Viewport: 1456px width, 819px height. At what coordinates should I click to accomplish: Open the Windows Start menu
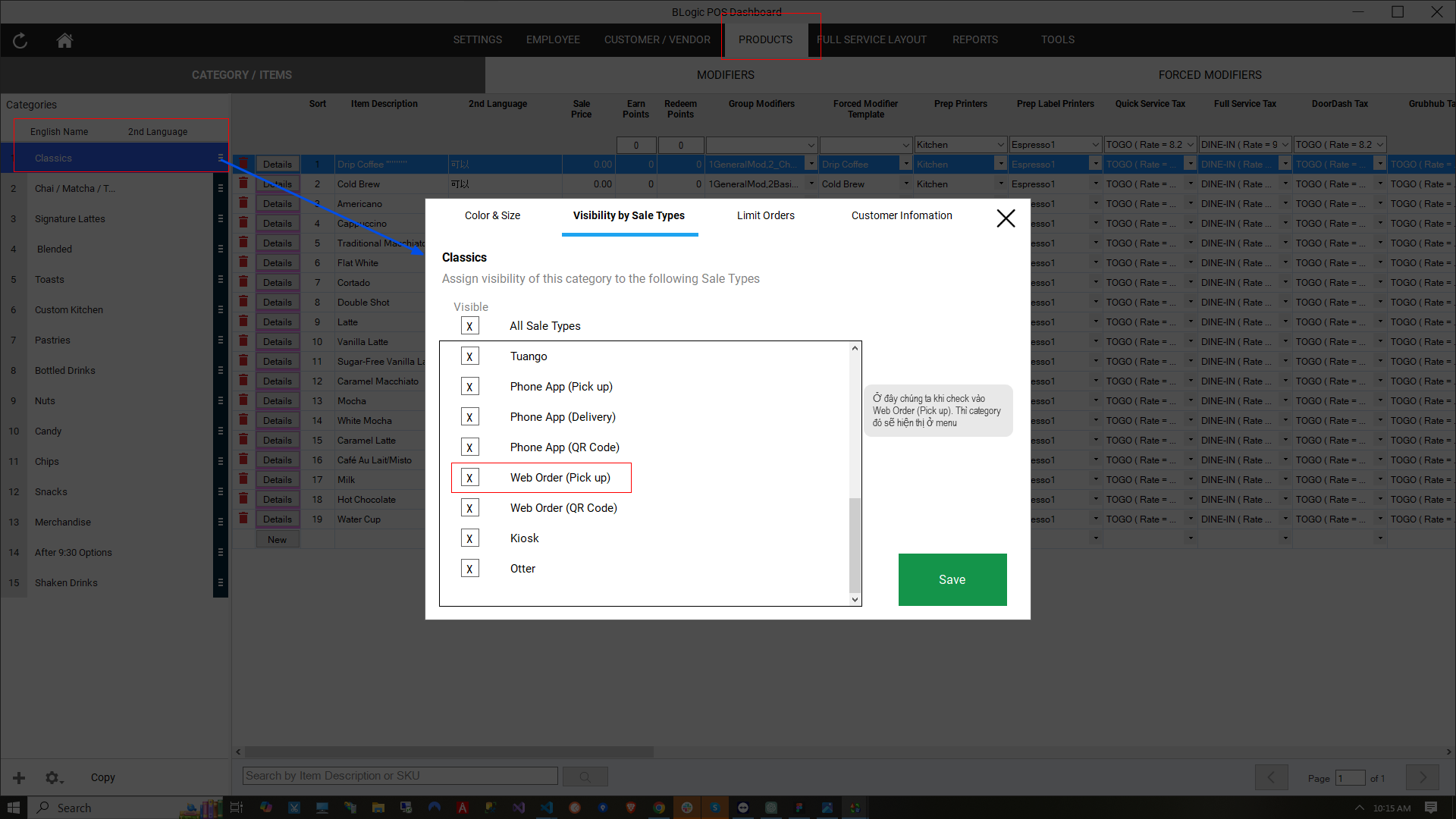point(13,808)
